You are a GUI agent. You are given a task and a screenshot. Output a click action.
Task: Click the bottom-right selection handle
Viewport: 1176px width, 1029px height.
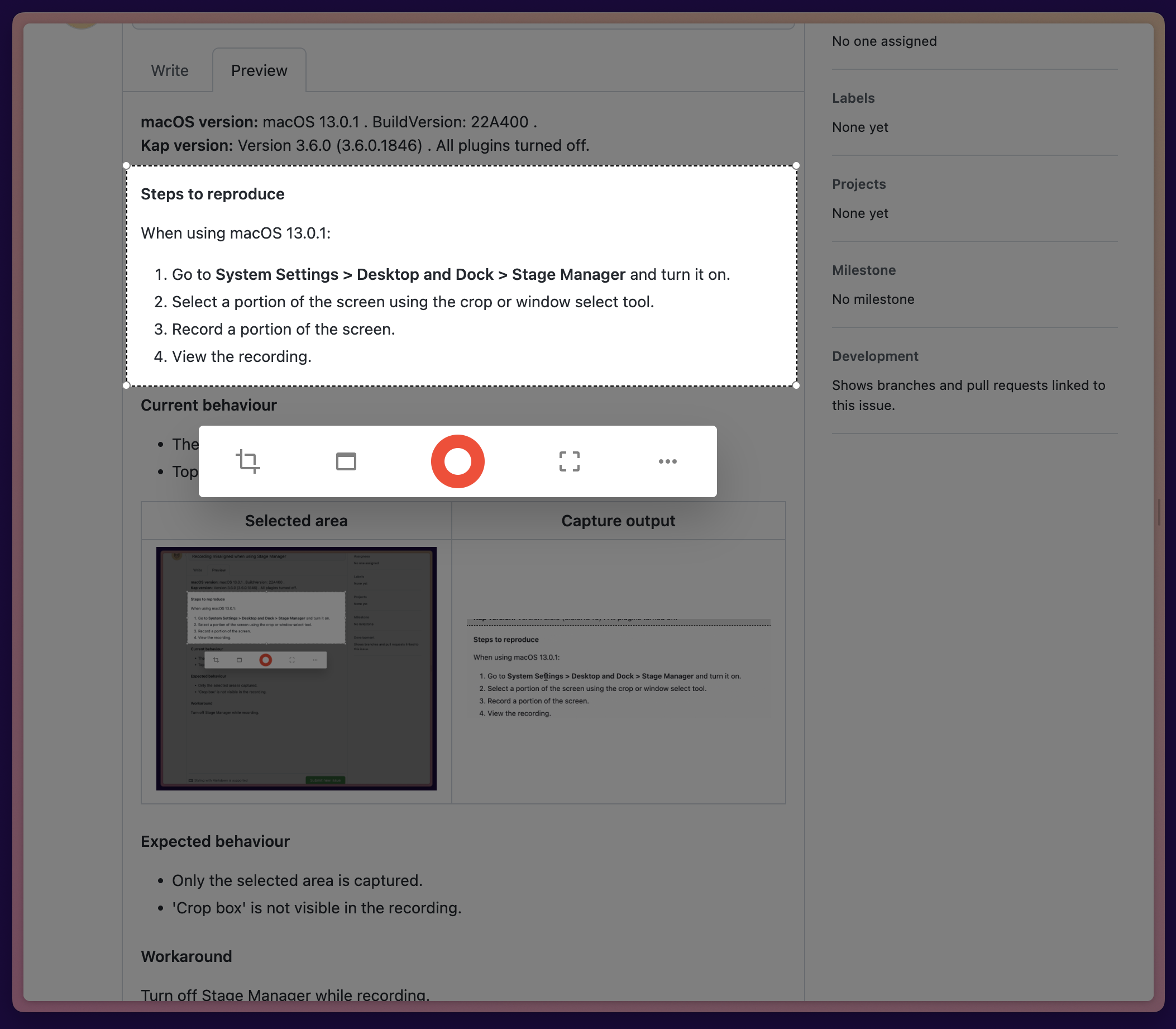pyautogui.click(x=796, y=385)
